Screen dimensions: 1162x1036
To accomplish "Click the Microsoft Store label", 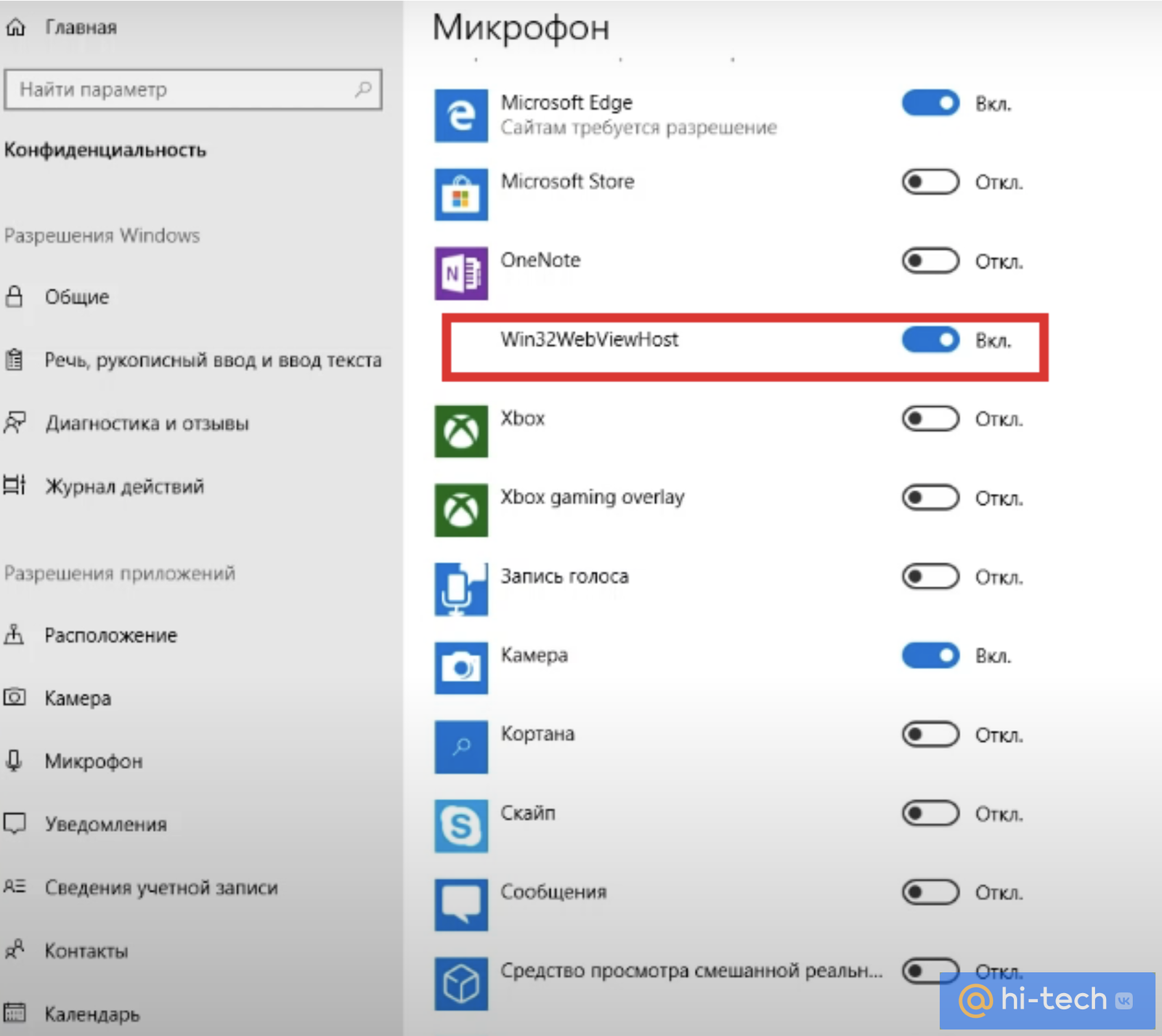I will click(567, 181).
